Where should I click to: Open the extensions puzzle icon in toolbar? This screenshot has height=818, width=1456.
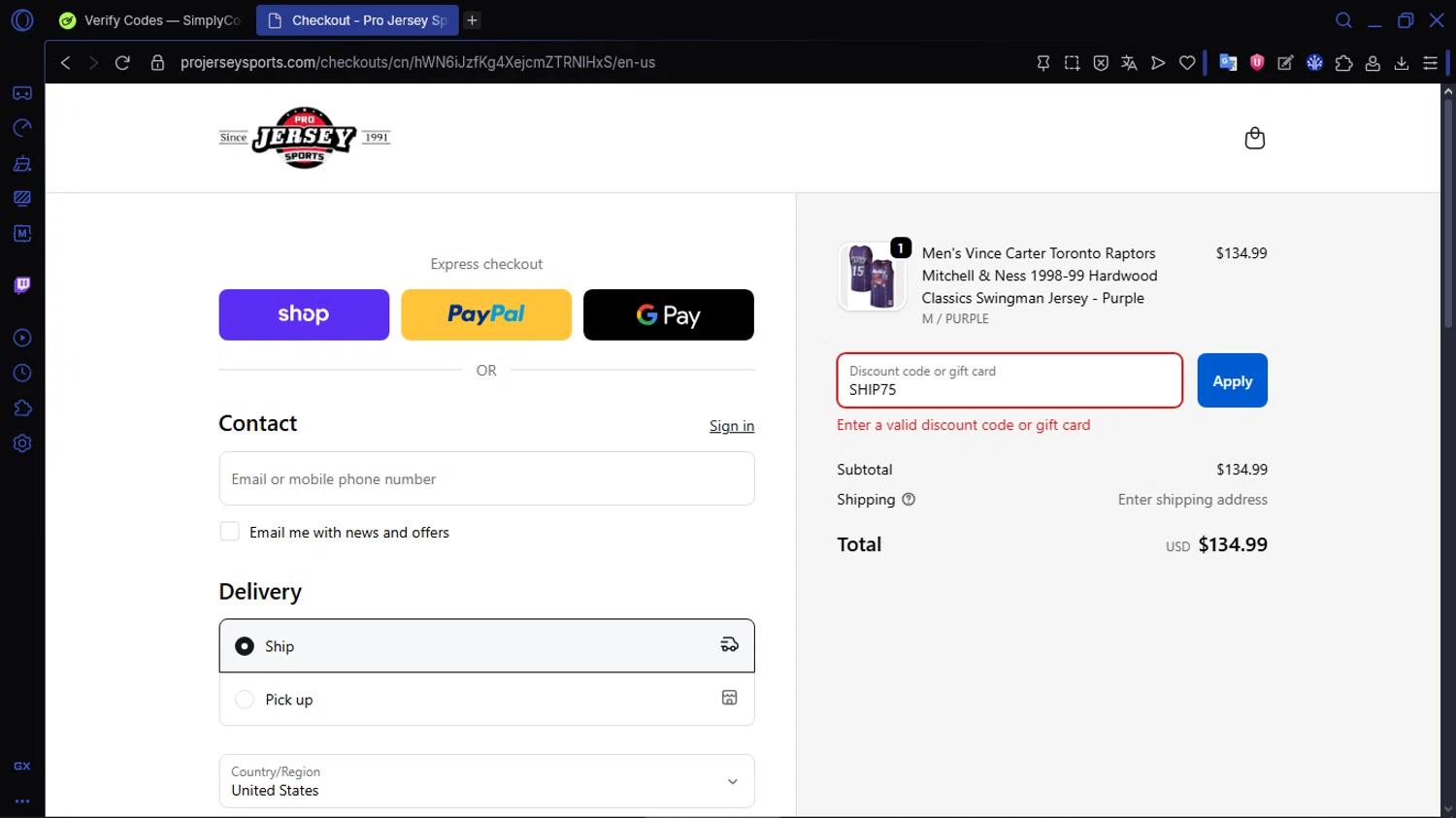[x=1343, y=62]
